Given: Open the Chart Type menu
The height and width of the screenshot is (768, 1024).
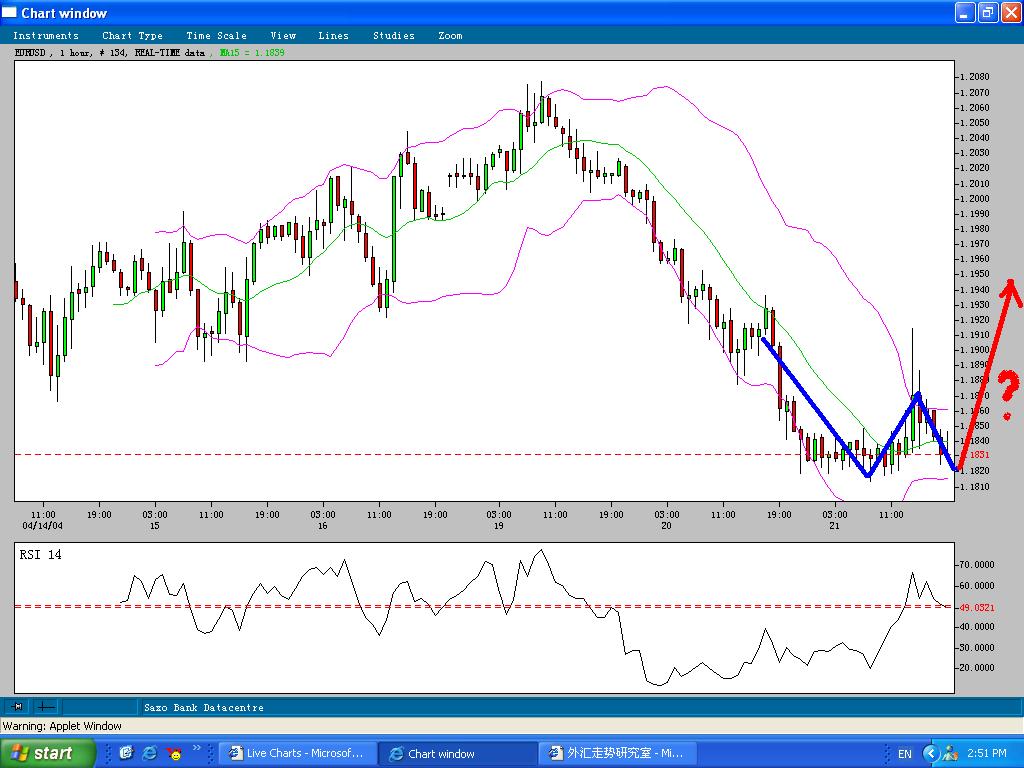Looking at the screenshot, I should pos(133,35).
